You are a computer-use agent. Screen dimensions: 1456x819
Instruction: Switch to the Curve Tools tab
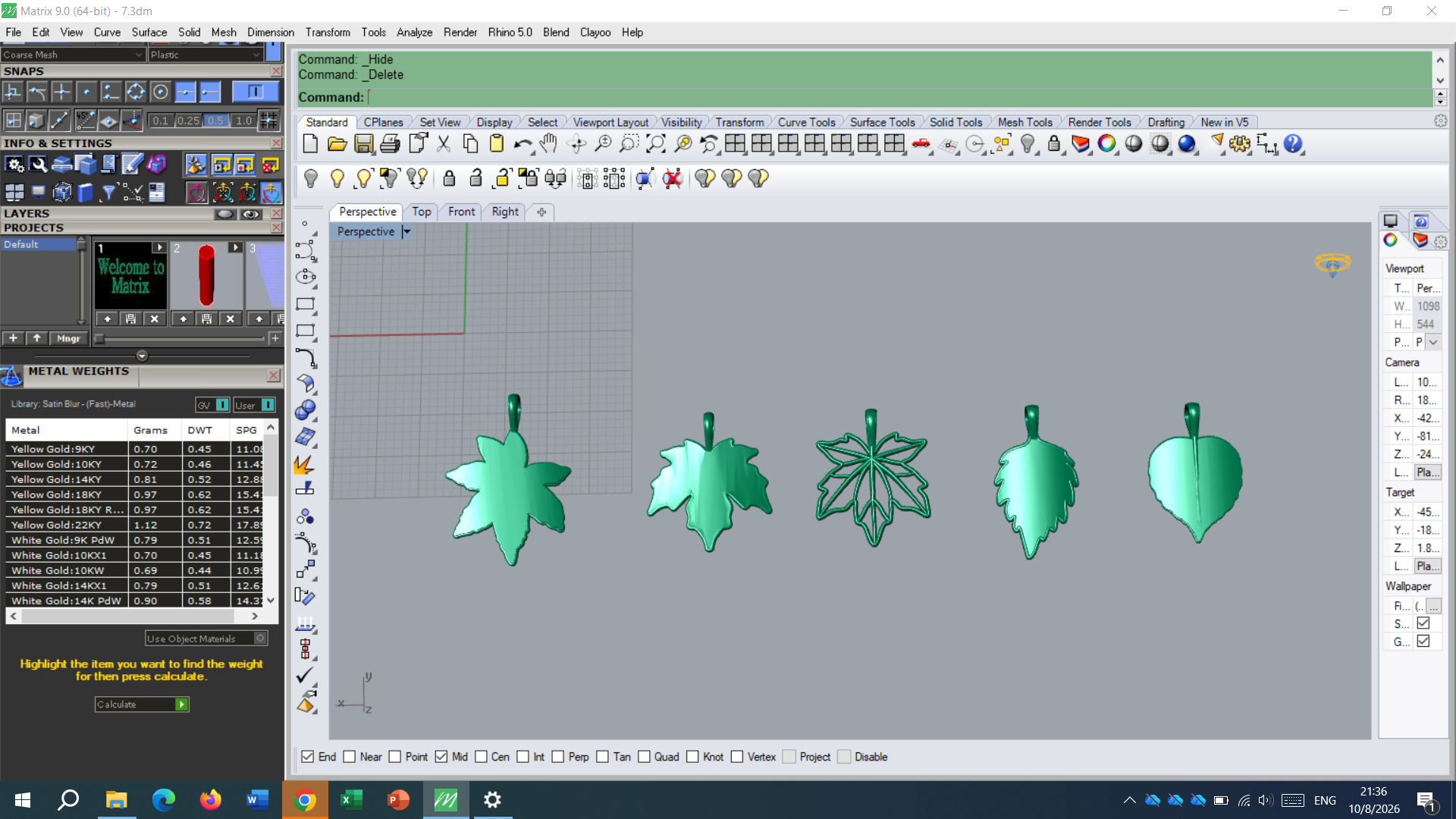coord(806,122)
